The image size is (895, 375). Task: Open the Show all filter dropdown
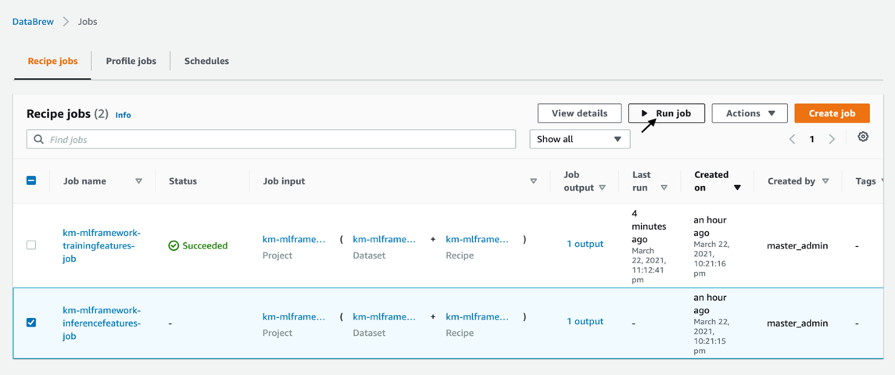tap(580, 139)
